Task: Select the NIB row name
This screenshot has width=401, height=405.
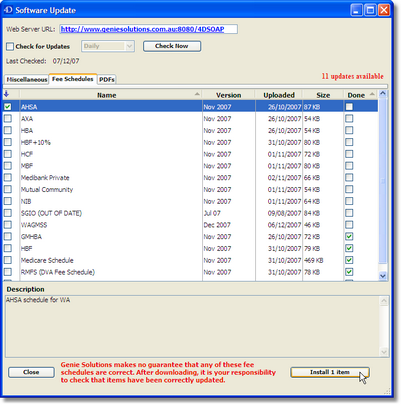Action: (x=26, y=201)
